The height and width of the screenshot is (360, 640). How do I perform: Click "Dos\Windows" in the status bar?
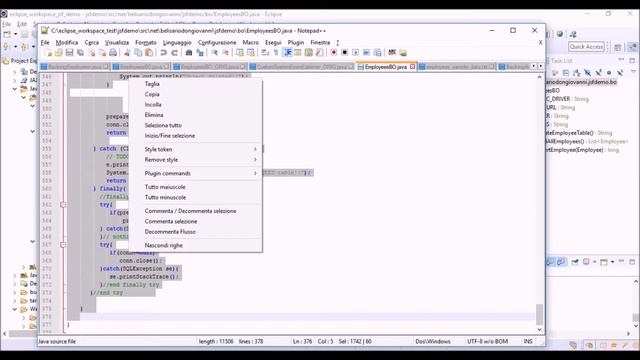pyautogui.click(x=433, y=341)
